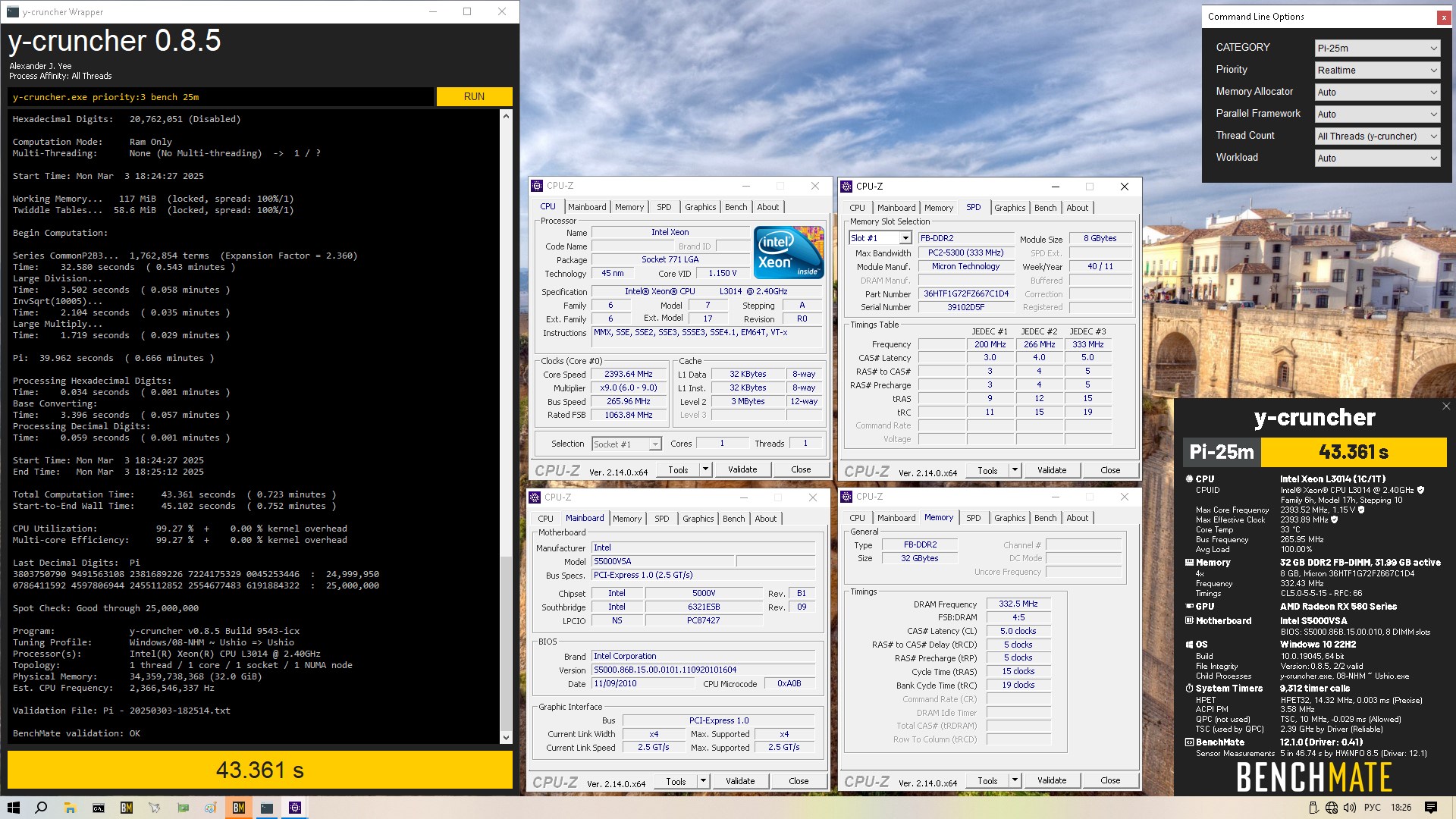Open the network tray icon
The image size is (1456, 819).
[1332, 808]
